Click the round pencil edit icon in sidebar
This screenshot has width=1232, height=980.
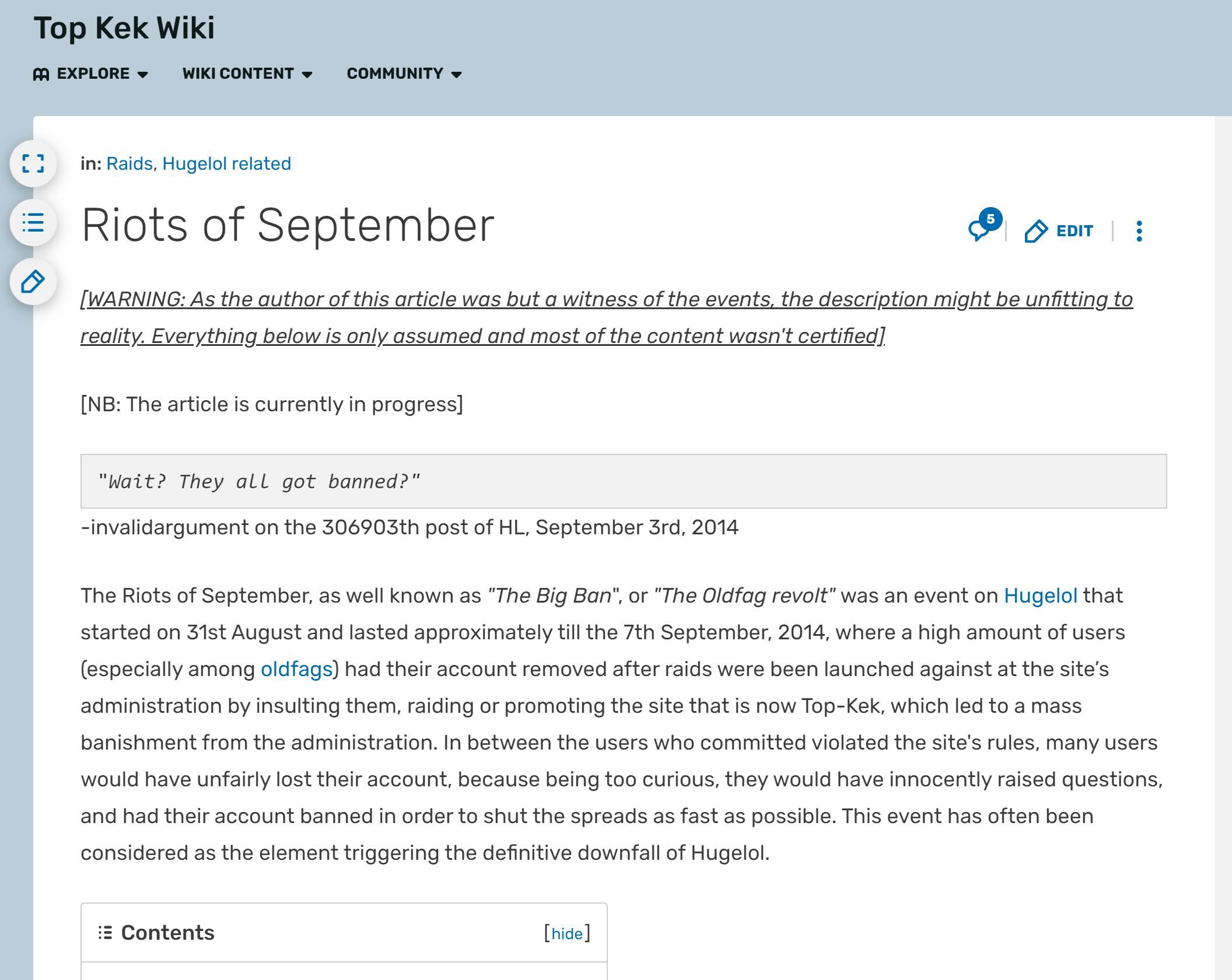click(x=33, y=281)
